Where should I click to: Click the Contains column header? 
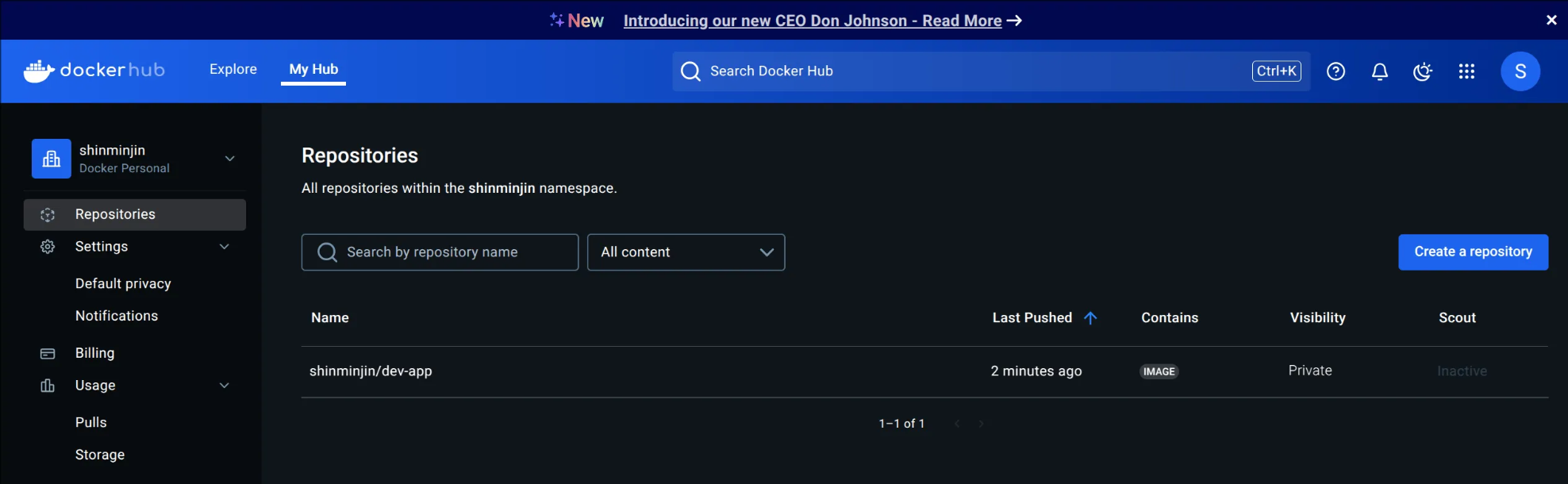1170,317
